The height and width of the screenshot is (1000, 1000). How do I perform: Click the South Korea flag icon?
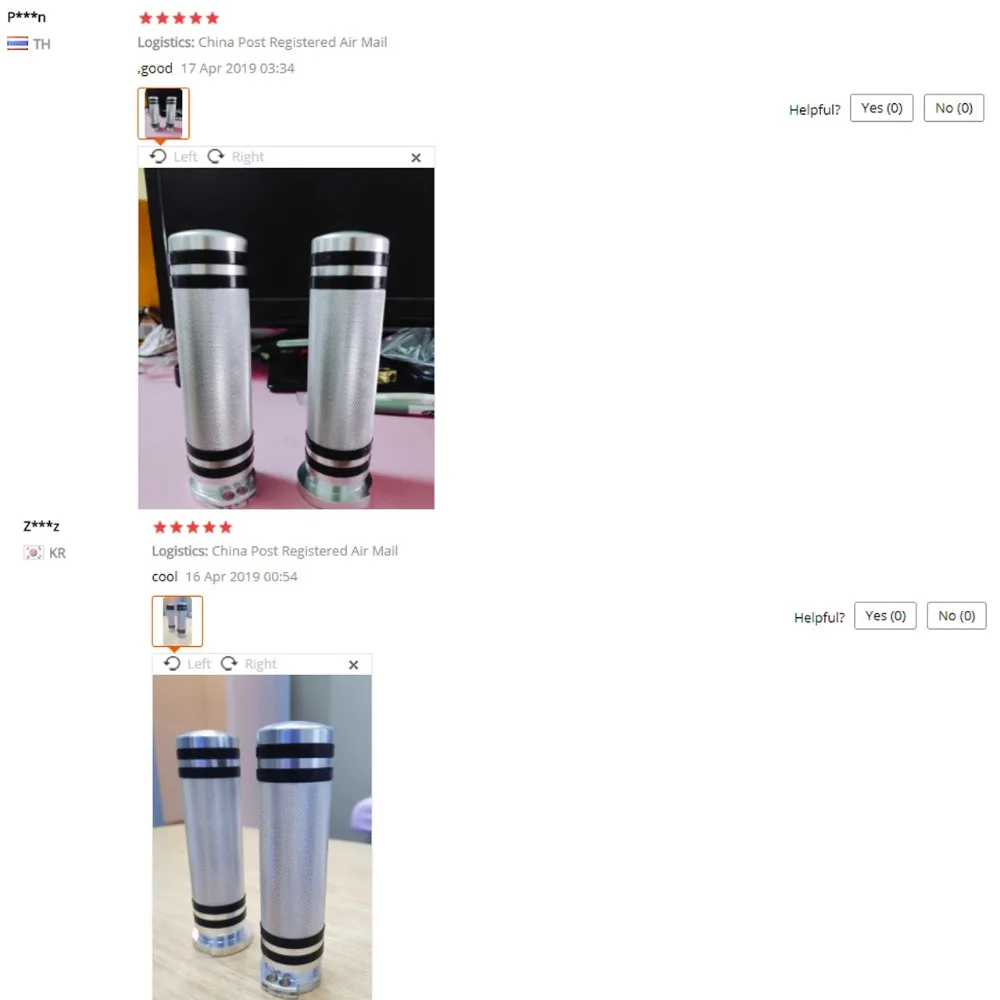pos(33,552)
